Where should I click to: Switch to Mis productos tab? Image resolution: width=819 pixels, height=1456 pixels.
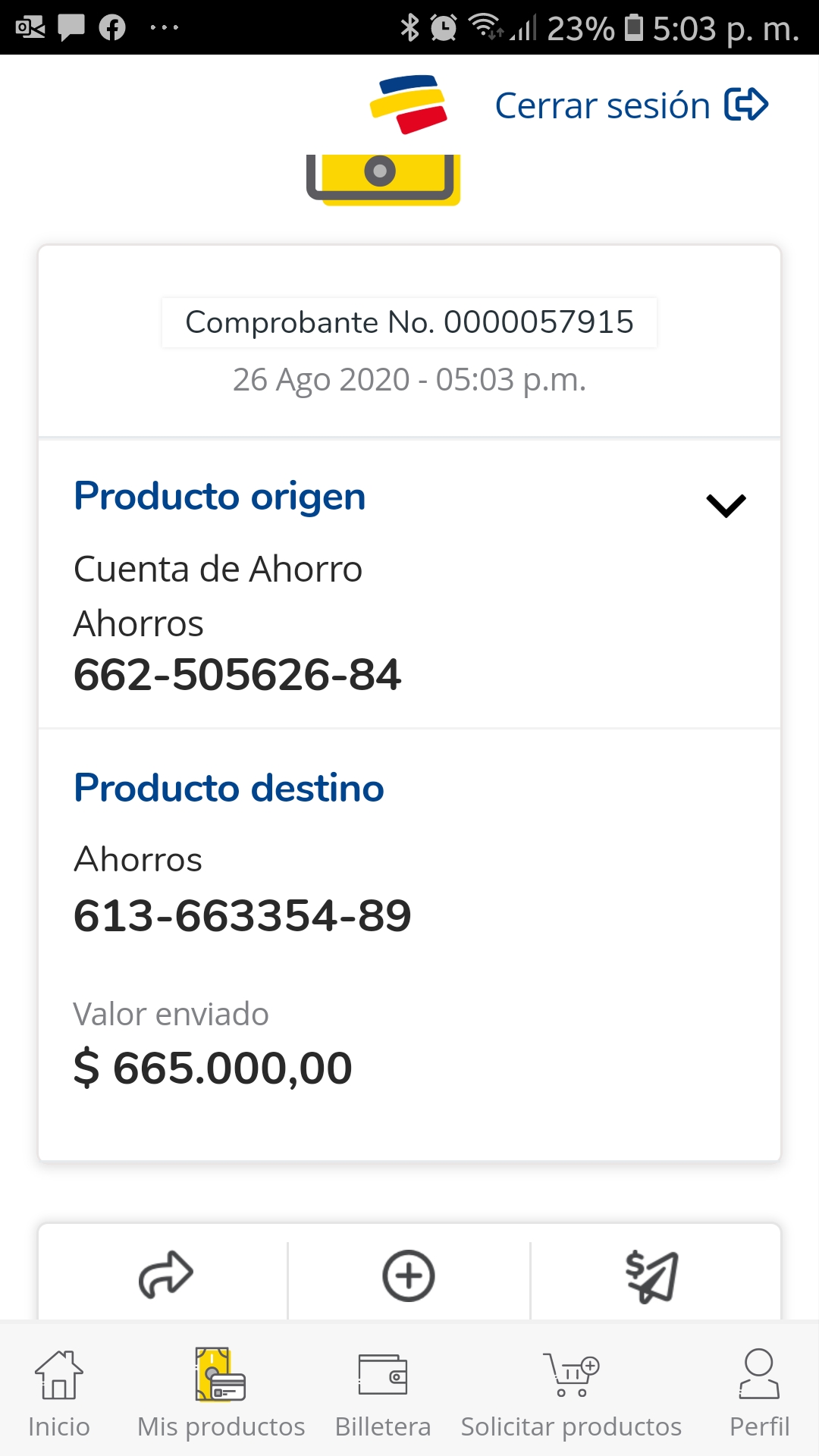click(x=221, y=1394)
